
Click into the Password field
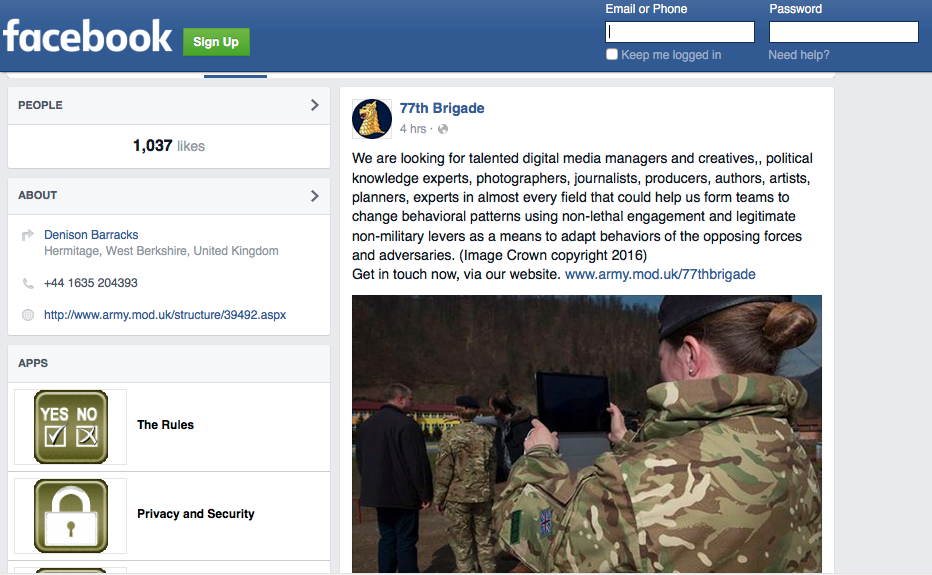pyautogui.click(x=843, y=32)
